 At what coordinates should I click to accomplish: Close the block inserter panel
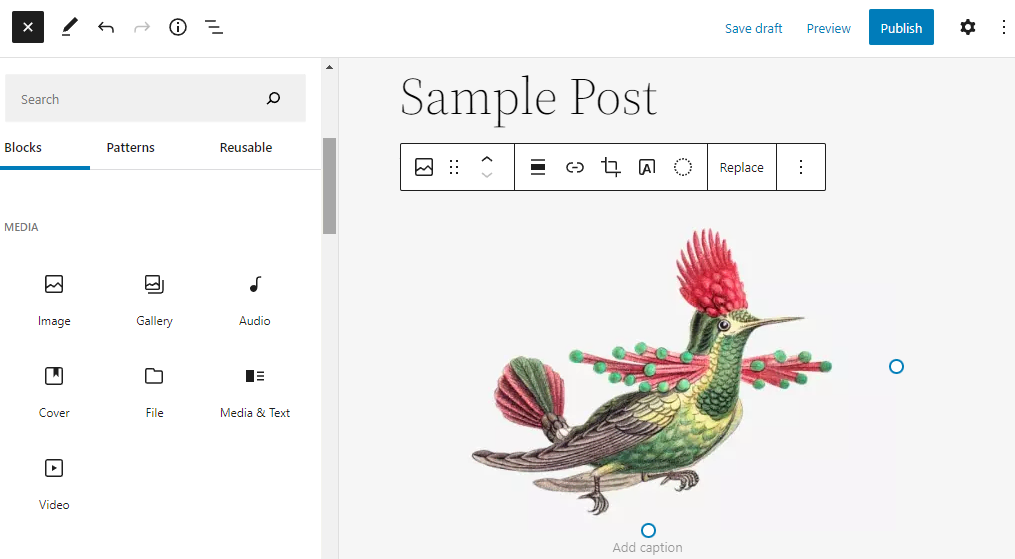coord(28,28)
